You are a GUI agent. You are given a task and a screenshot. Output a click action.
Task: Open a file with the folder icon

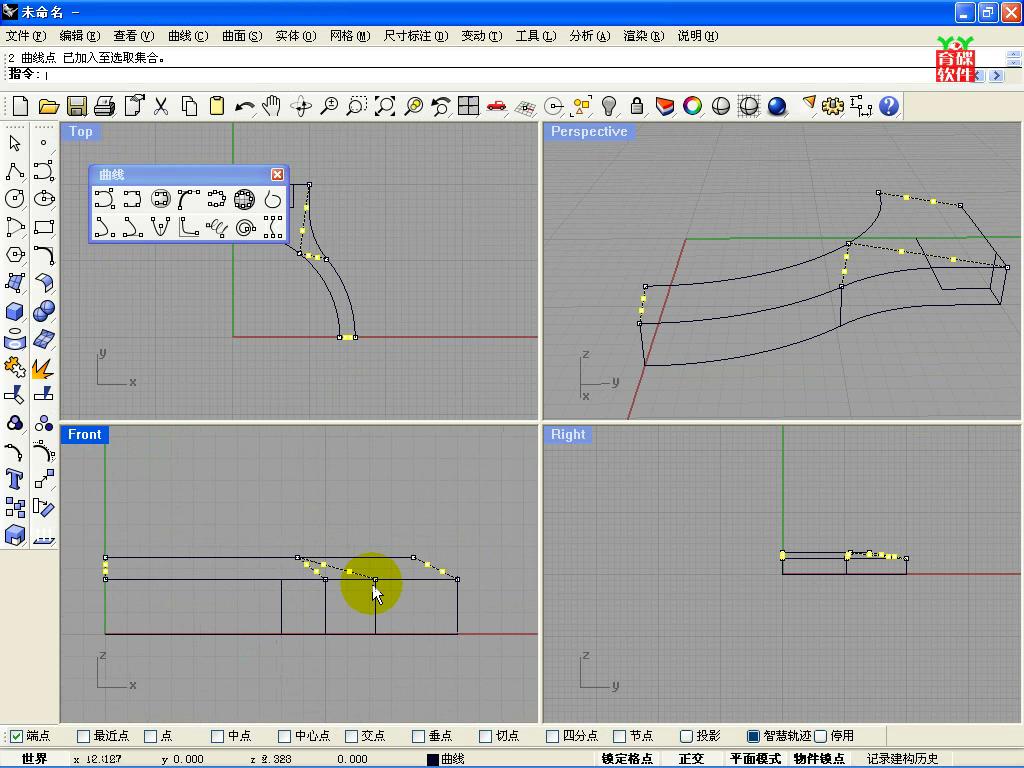click(48, 105)
